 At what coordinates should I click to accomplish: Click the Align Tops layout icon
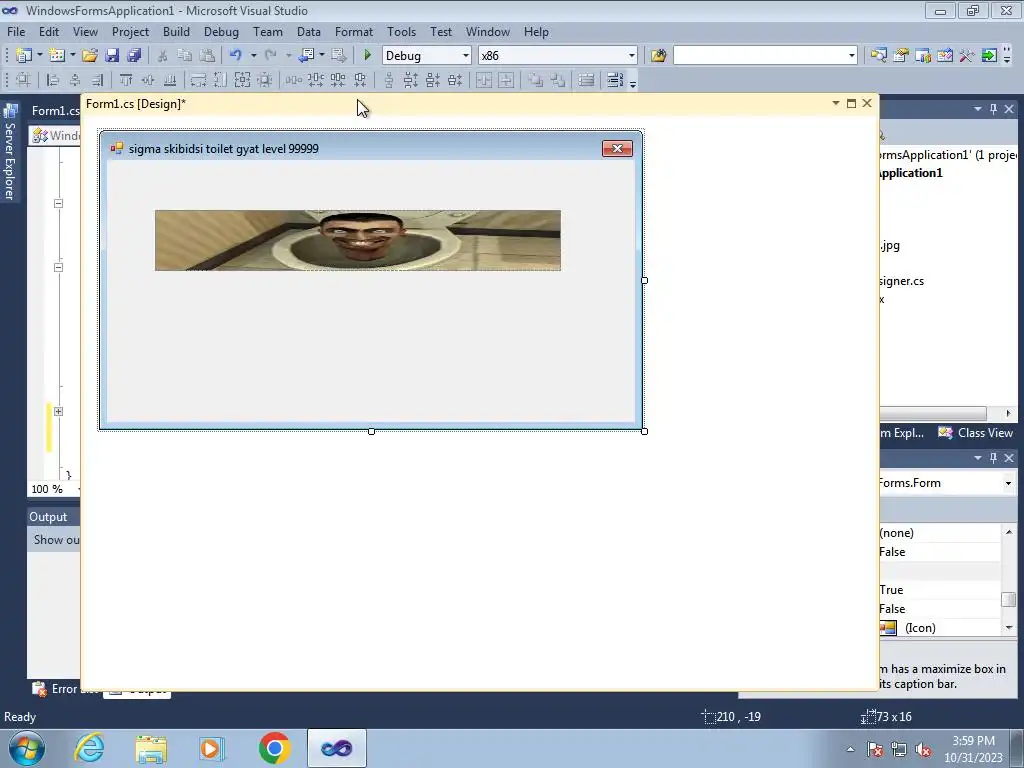pyautogui.click(x=126, y=80)
